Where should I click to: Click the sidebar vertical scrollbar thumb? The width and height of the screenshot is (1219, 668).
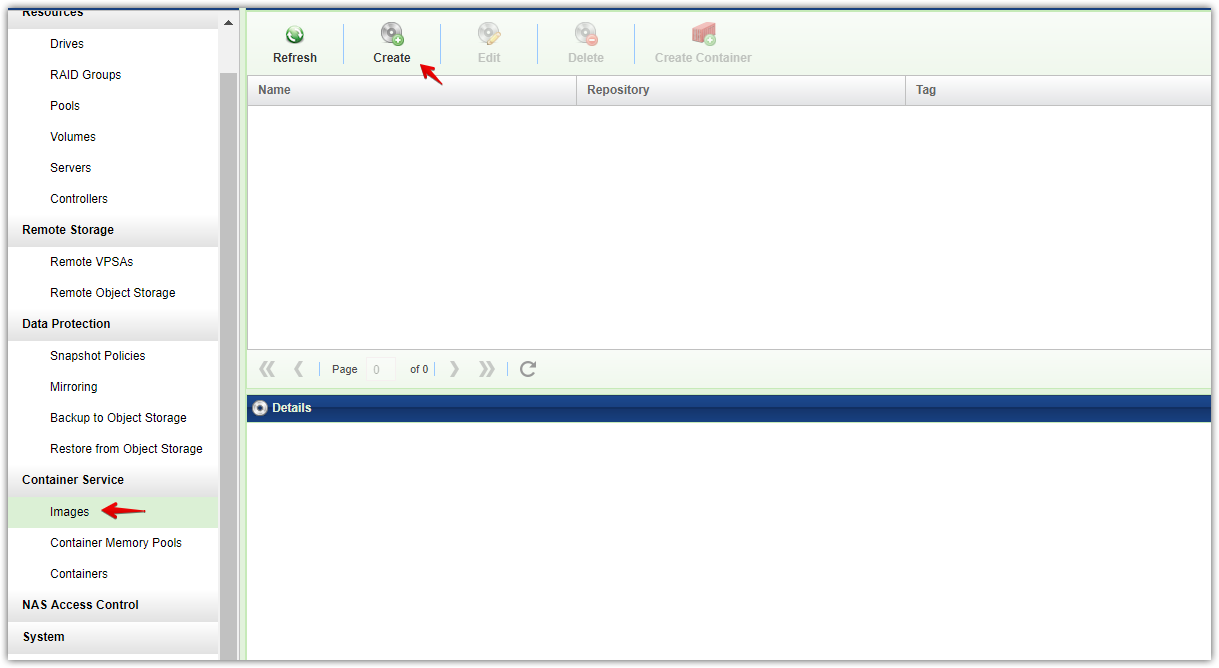pyautogui.click(x=228, y=366)
